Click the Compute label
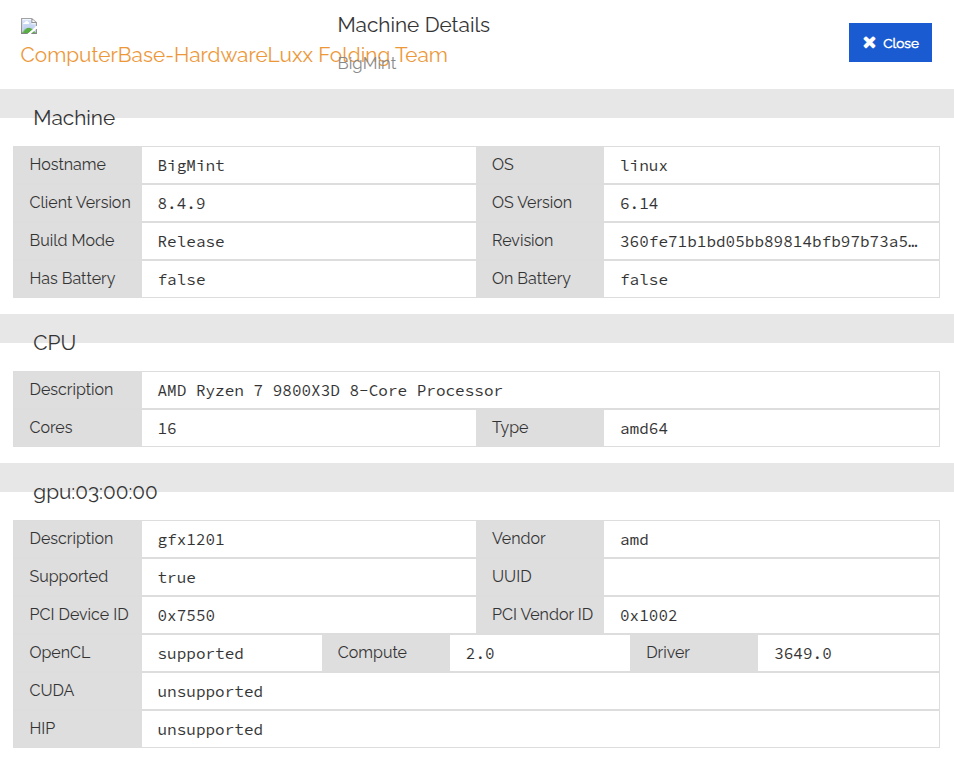The width and height of the screenshot is (954, 758). 372,652
